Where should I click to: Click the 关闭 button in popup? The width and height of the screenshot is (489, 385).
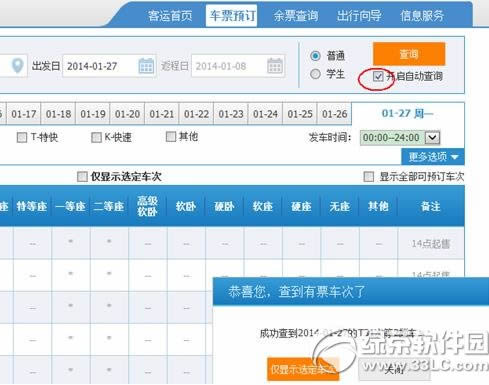[394, 369]
